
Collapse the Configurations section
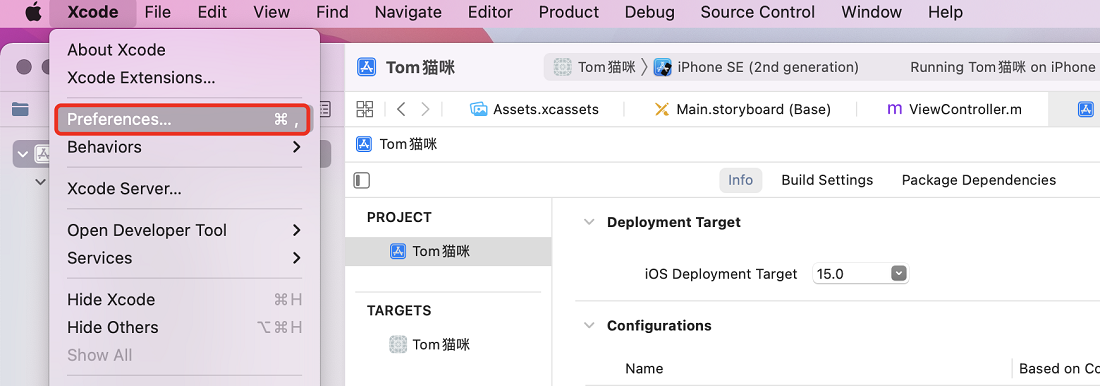pos(589,326)
